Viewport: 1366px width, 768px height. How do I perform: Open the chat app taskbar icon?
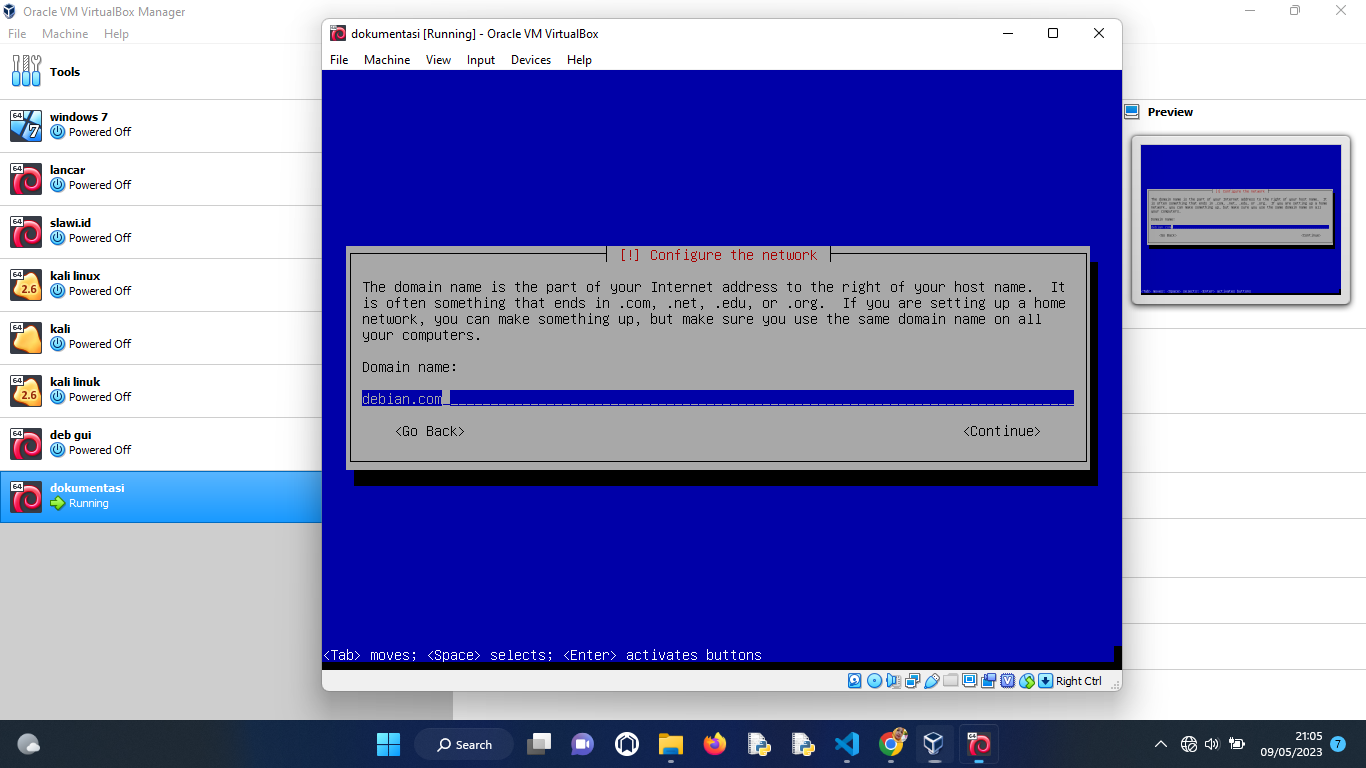click(582, 744)
